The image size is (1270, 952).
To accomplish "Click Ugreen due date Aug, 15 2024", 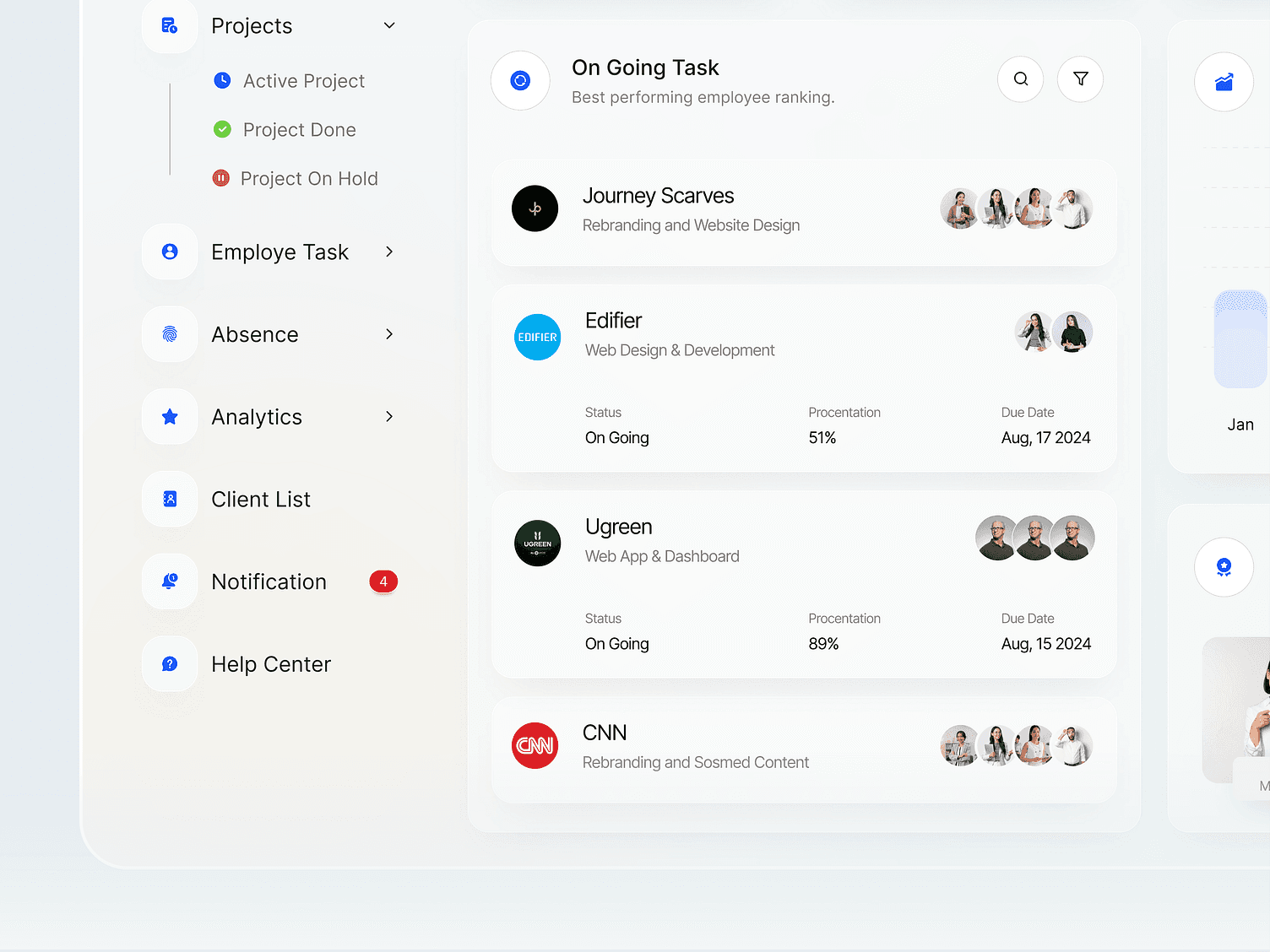I will tap(1046, 644).
